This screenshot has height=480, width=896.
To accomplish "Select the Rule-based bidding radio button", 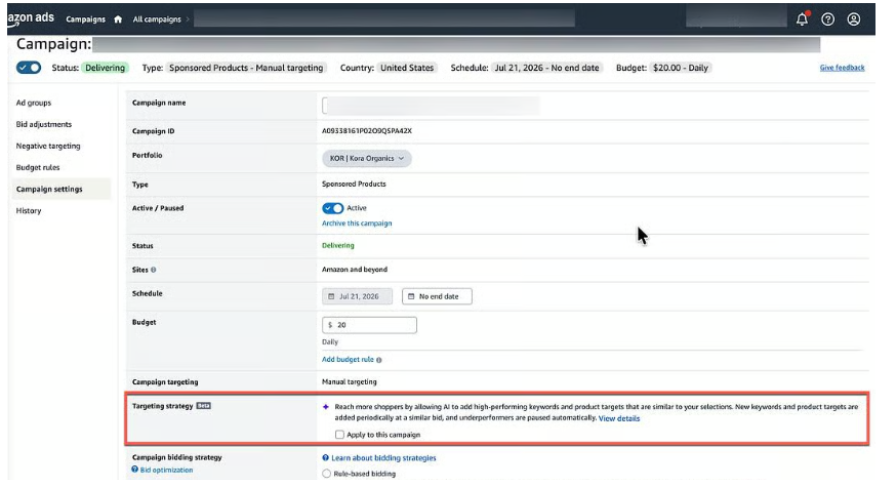I will (326, 474).
